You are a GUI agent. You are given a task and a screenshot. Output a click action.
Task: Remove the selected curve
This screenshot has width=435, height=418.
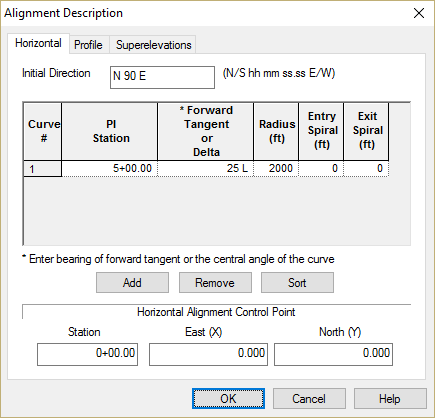tap(215, 283)
